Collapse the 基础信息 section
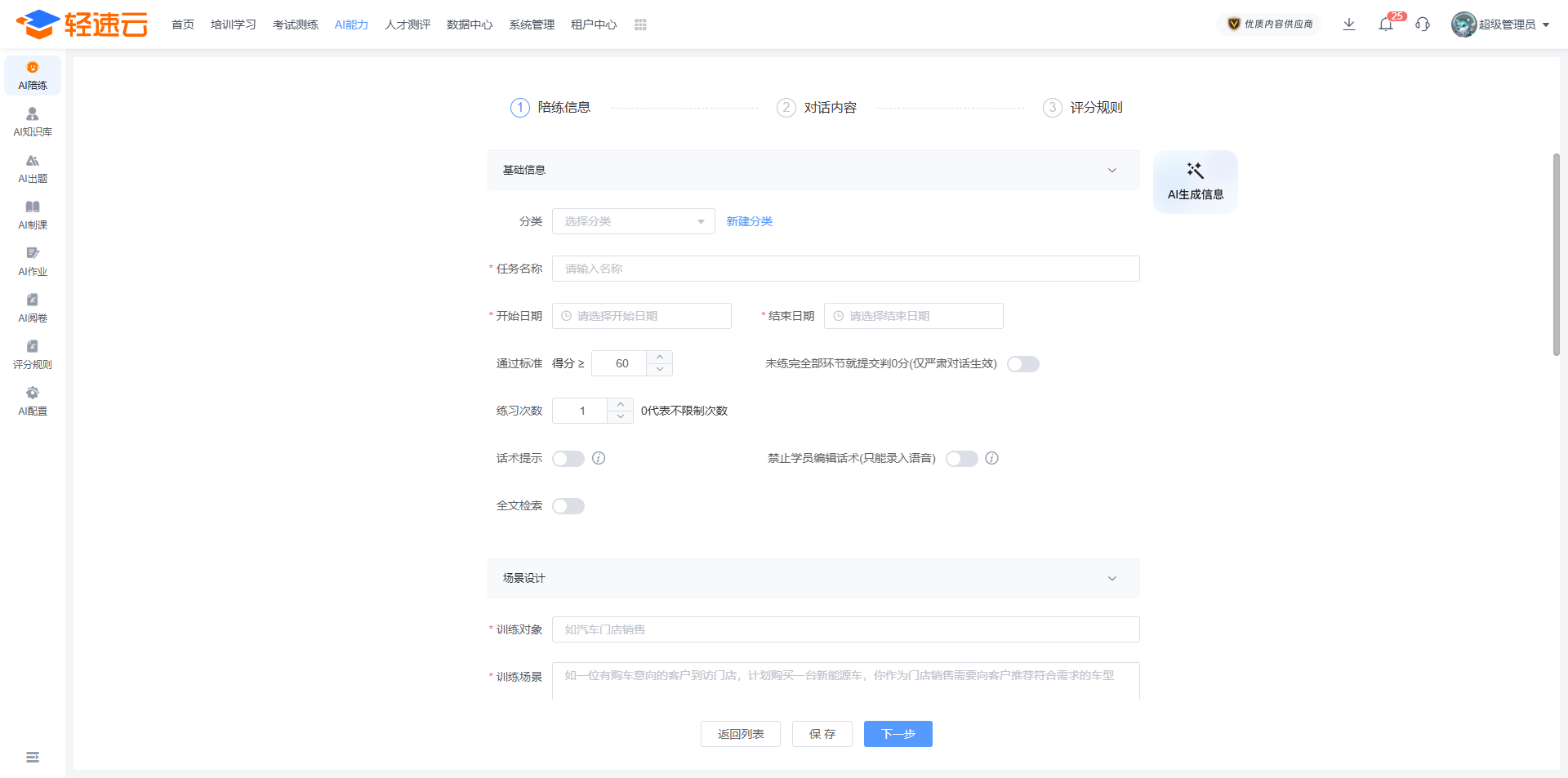 pos(1111,171)
